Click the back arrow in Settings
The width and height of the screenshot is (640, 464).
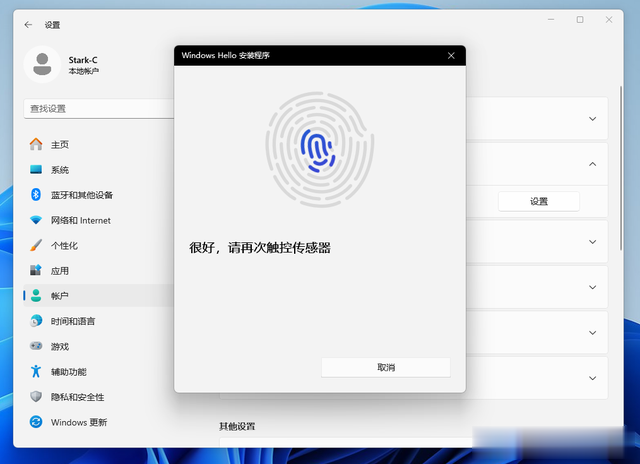tap(28, 25)
